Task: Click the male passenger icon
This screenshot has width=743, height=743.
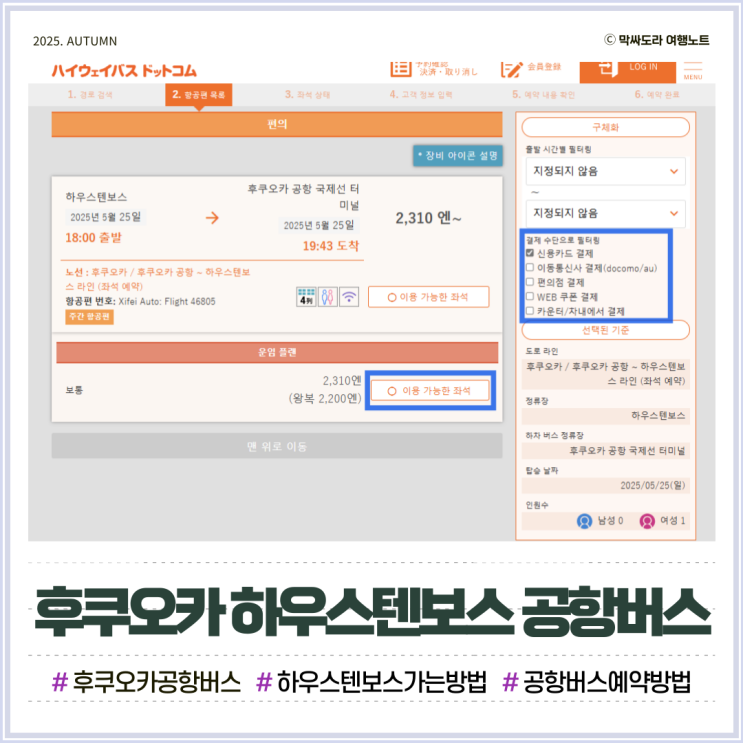Action: click(584, 521)
